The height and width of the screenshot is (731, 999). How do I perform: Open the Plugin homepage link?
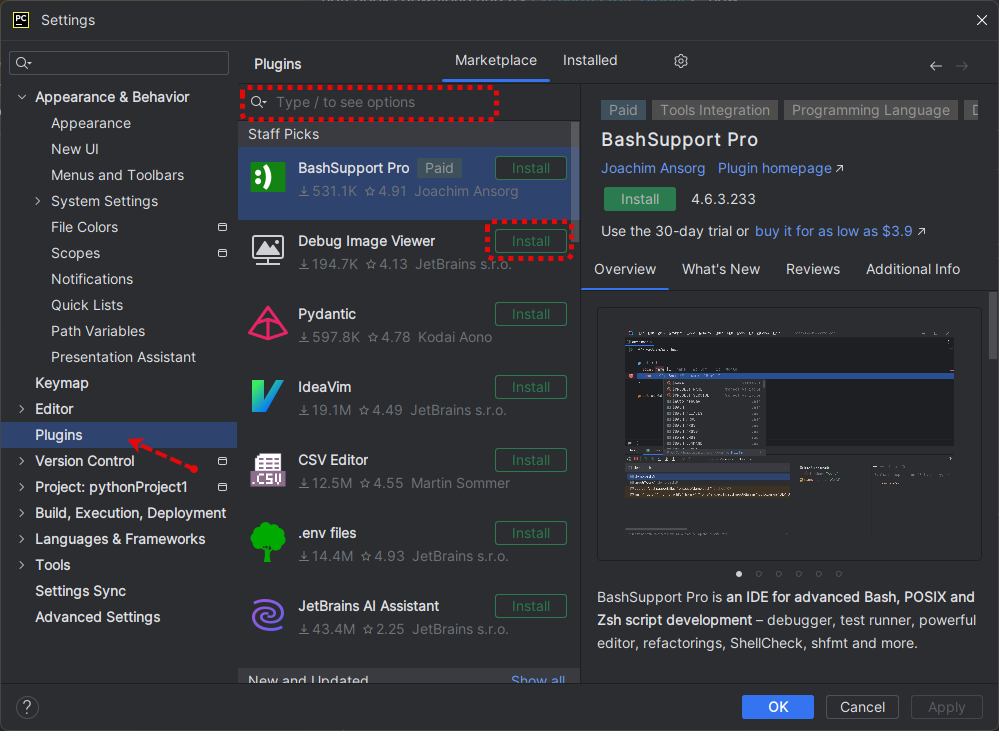point(780,168)
